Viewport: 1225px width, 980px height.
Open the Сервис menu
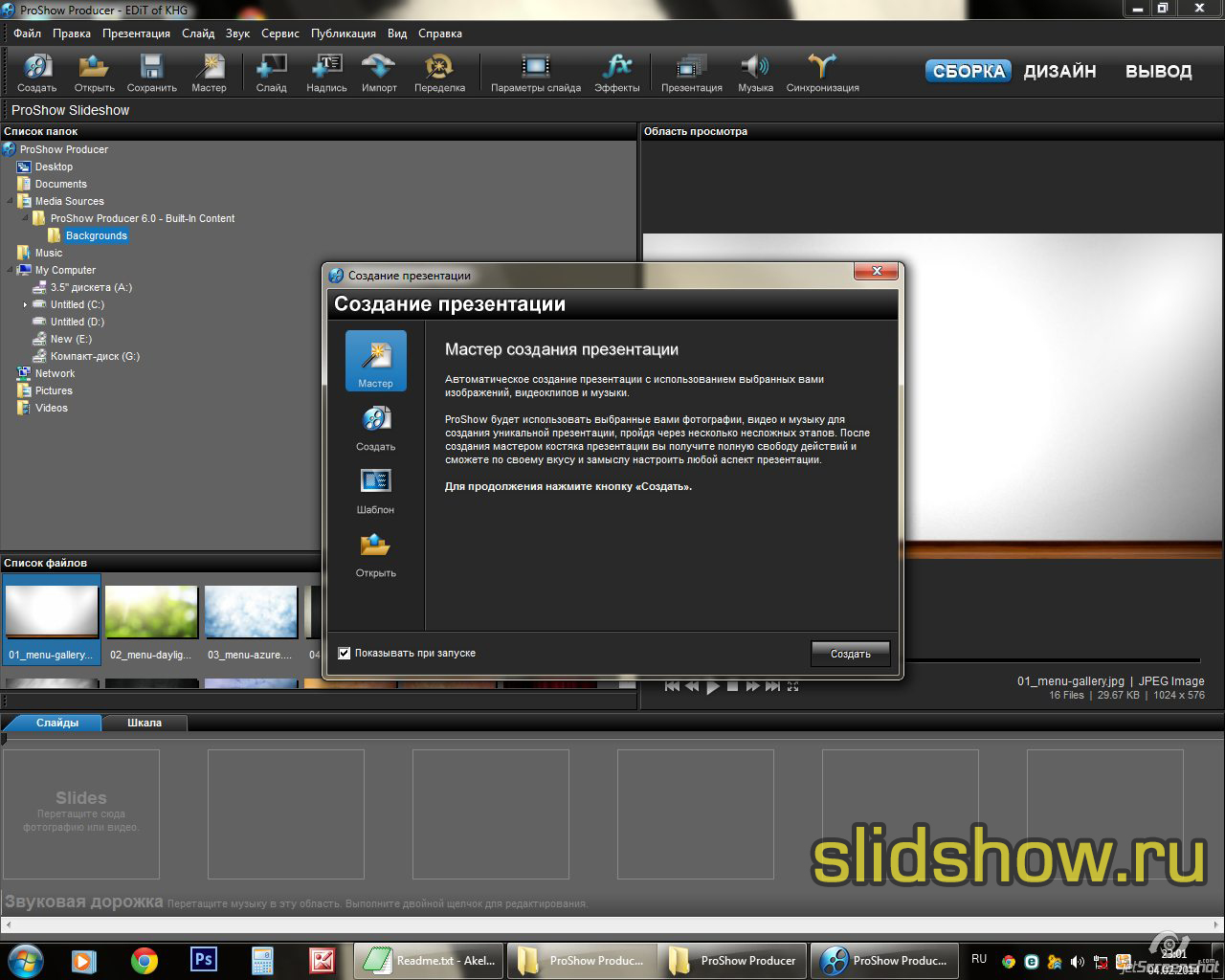click(x=280, y=33)
